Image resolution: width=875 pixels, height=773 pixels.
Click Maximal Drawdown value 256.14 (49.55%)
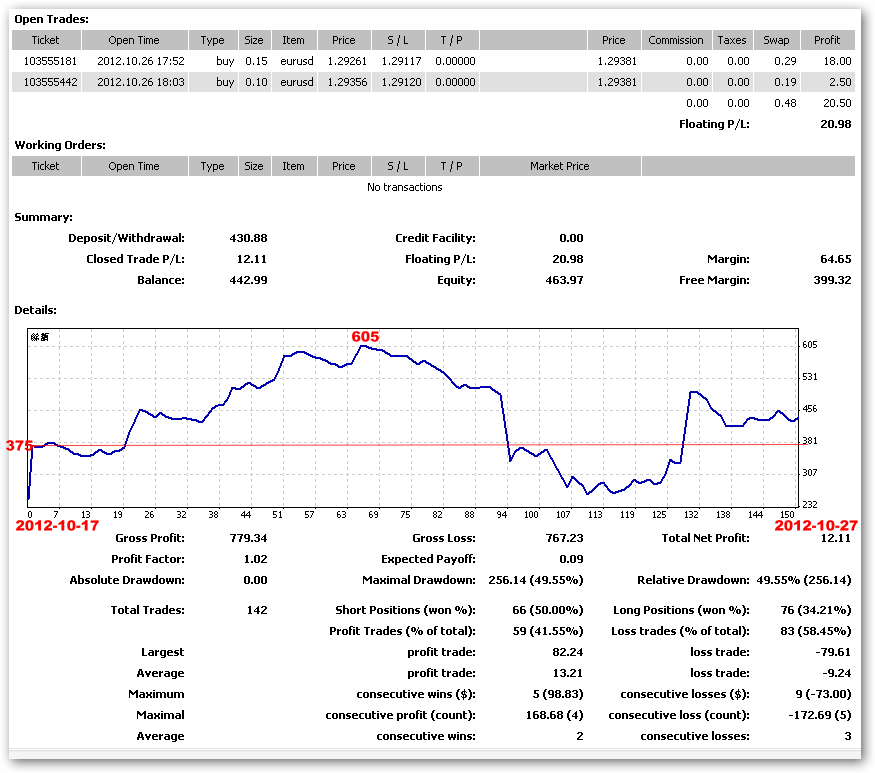click(536, 580)
